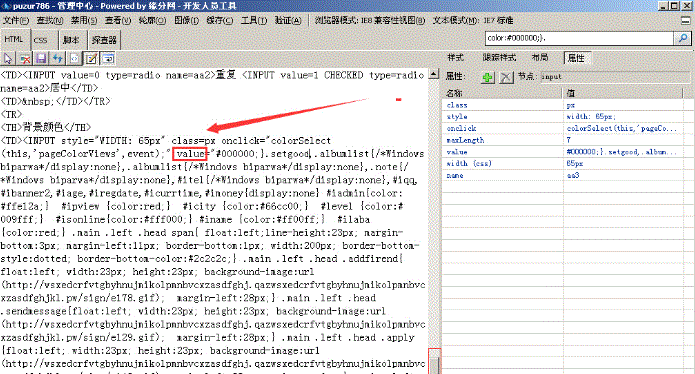
Task: Switch to the 脚本 tab
Action: pyautogui.click(x=71, y=40)
